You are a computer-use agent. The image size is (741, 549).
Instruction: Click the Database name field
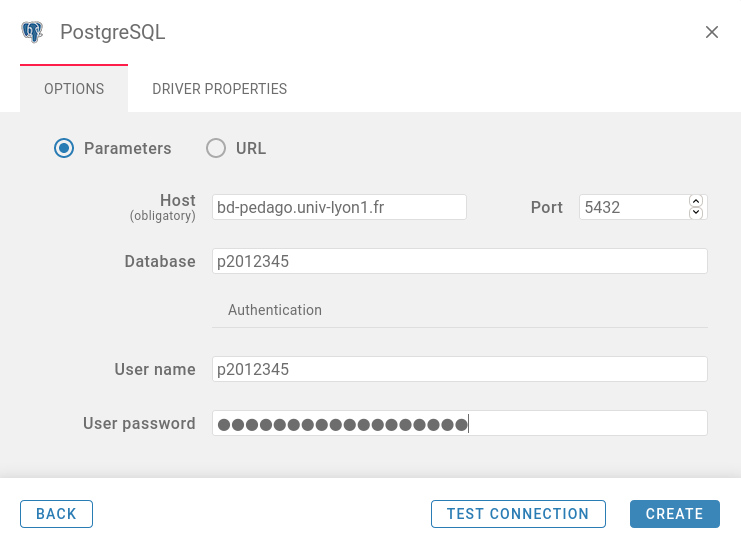tap(460, 261)
